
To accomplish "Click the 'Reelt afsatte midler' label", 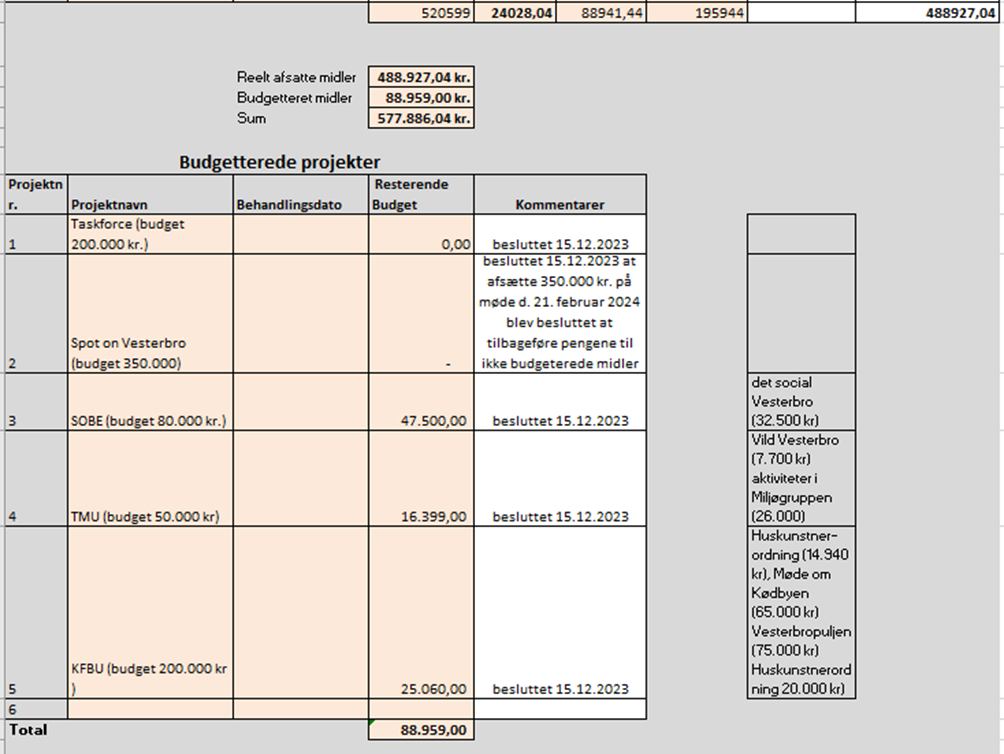I will tap(296, 77).
